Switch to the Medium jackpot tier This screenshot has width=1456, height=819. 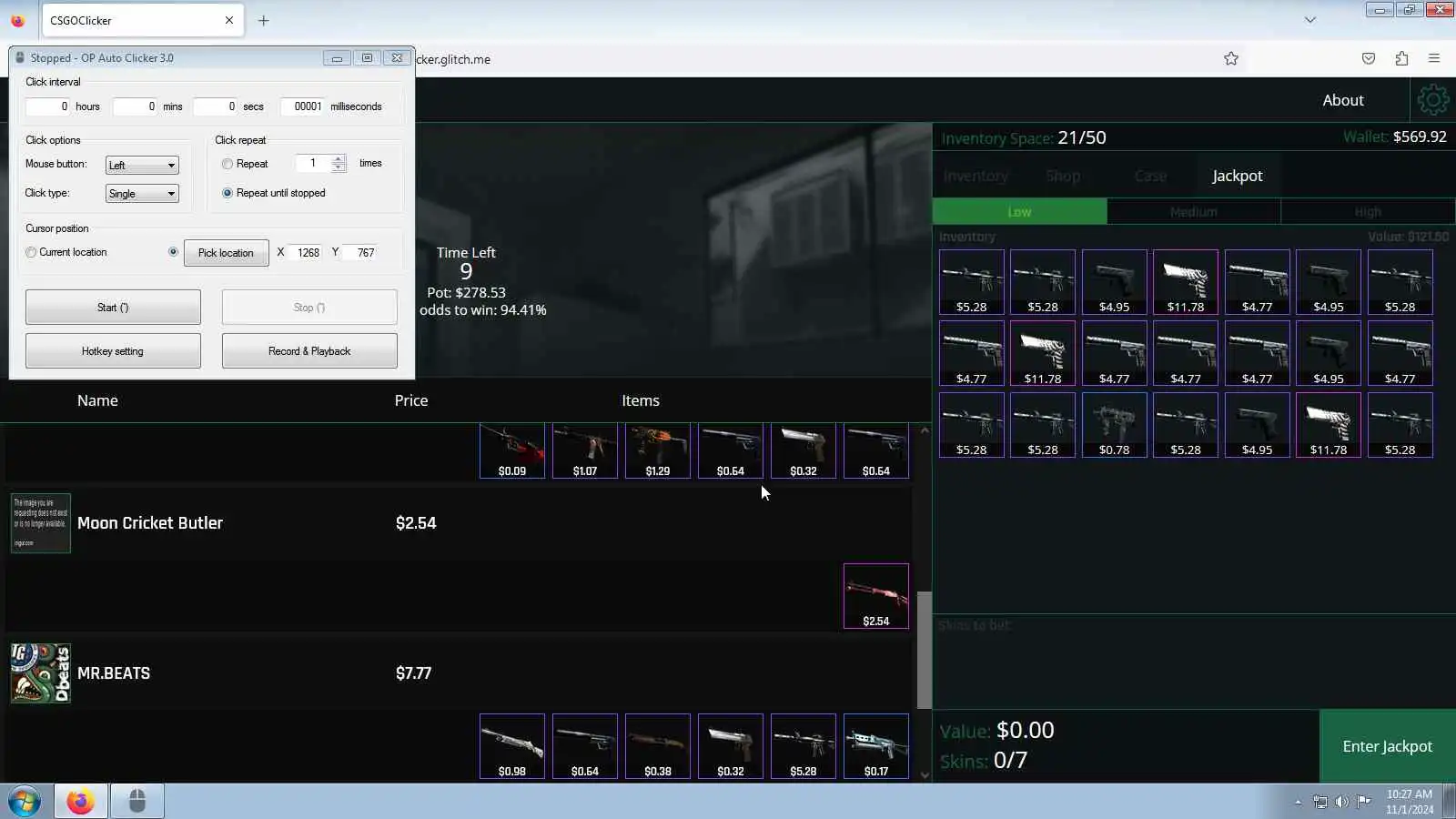pos(1194,212)
